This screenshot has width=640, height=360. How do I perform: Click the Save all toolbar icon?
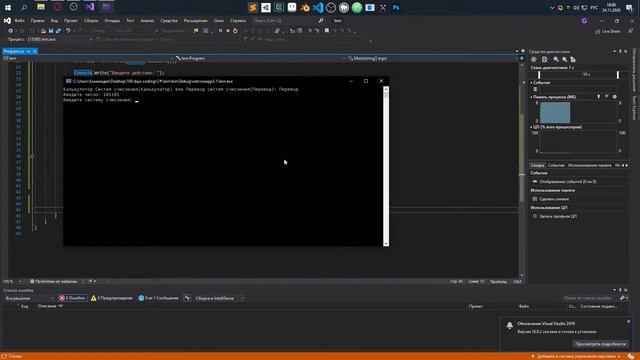58,31
